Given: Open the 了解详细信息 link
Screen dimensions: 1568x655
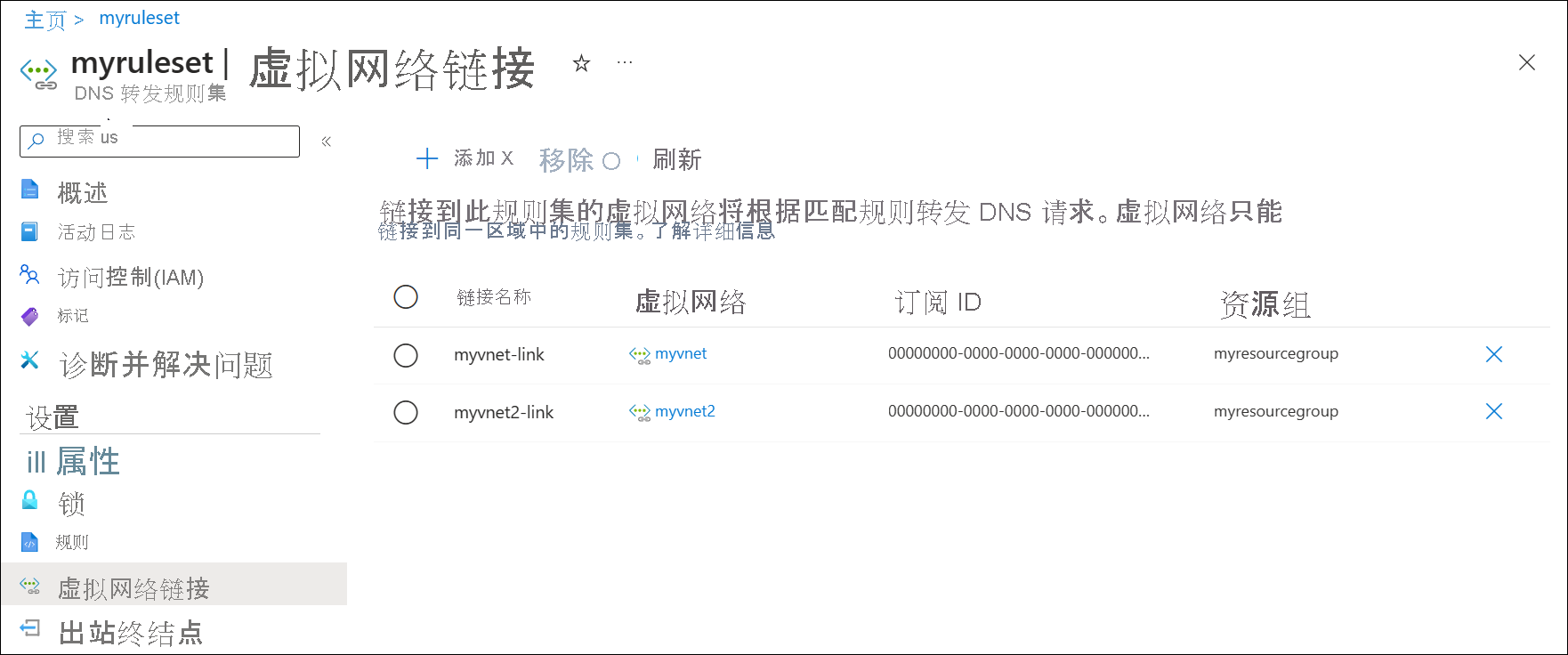Looking at the screenshot, I should click(715, 230).
